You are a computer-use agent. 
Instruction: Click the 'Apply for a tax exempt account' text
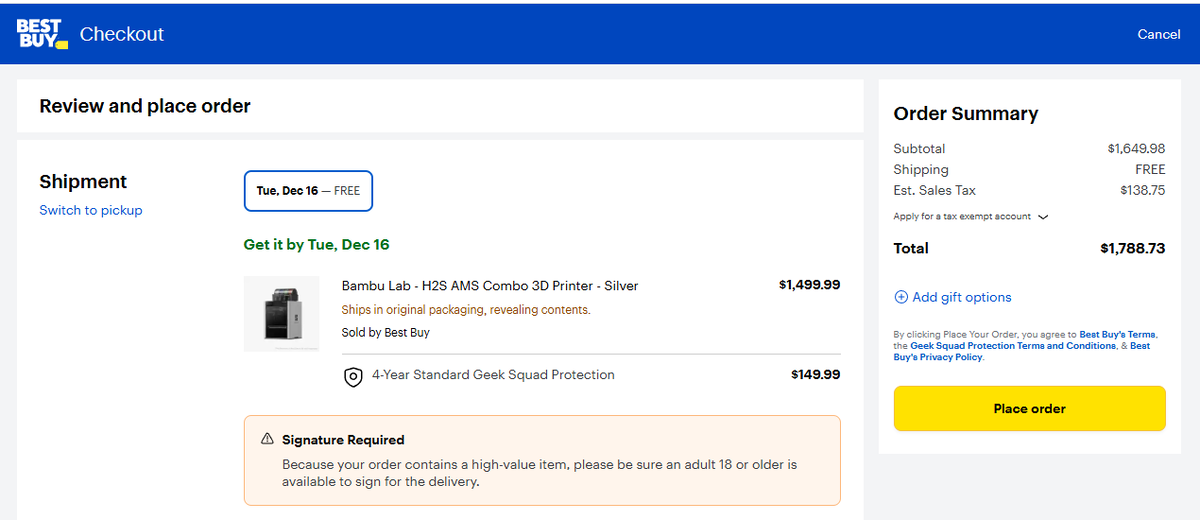(963, 217)
